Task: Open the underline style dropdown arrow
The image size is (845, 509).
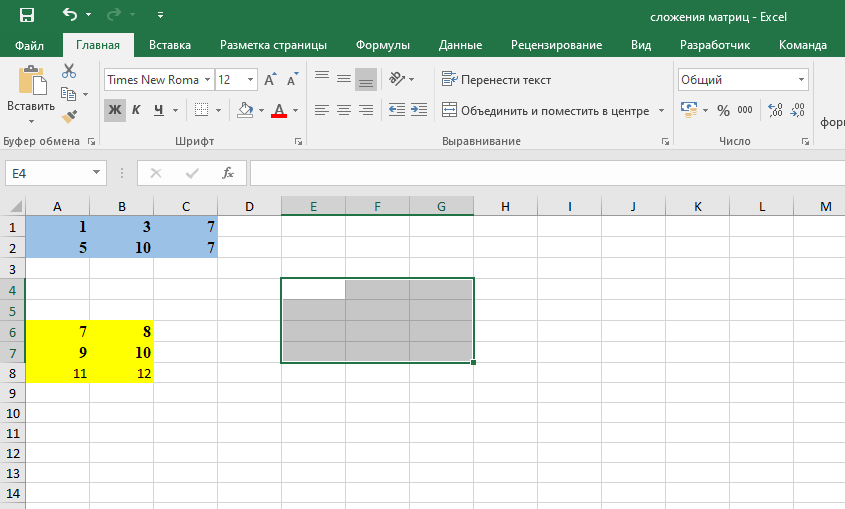Action: 175,110
